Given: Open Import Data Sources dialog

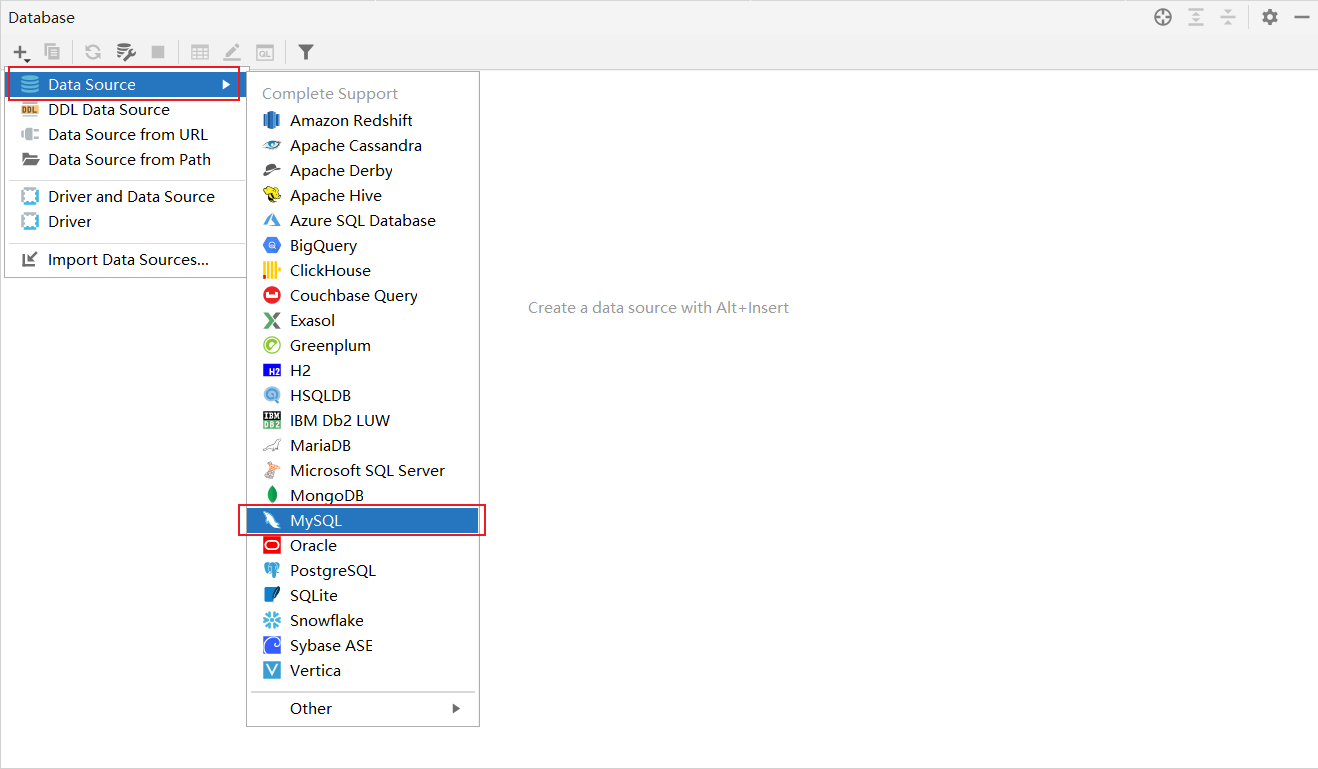Looking at the screenshot, I should [x=127, y=260].
